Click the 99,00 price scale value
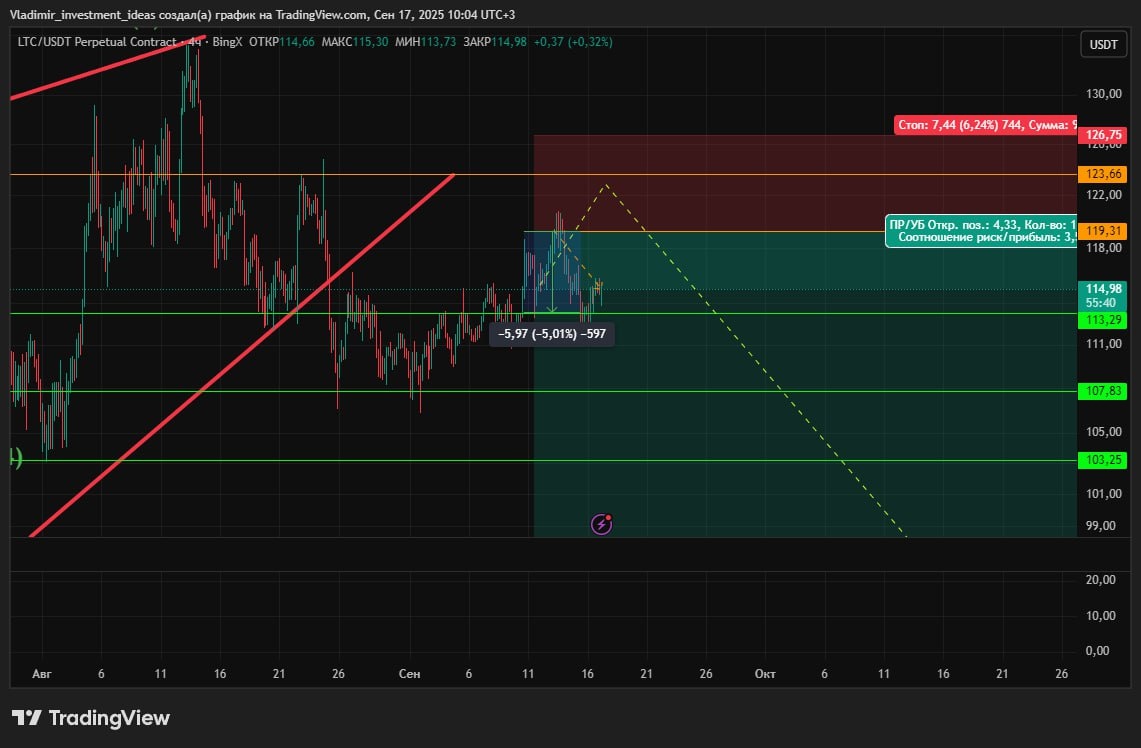The image size is (1141, 748). (x=1100, y=525)
